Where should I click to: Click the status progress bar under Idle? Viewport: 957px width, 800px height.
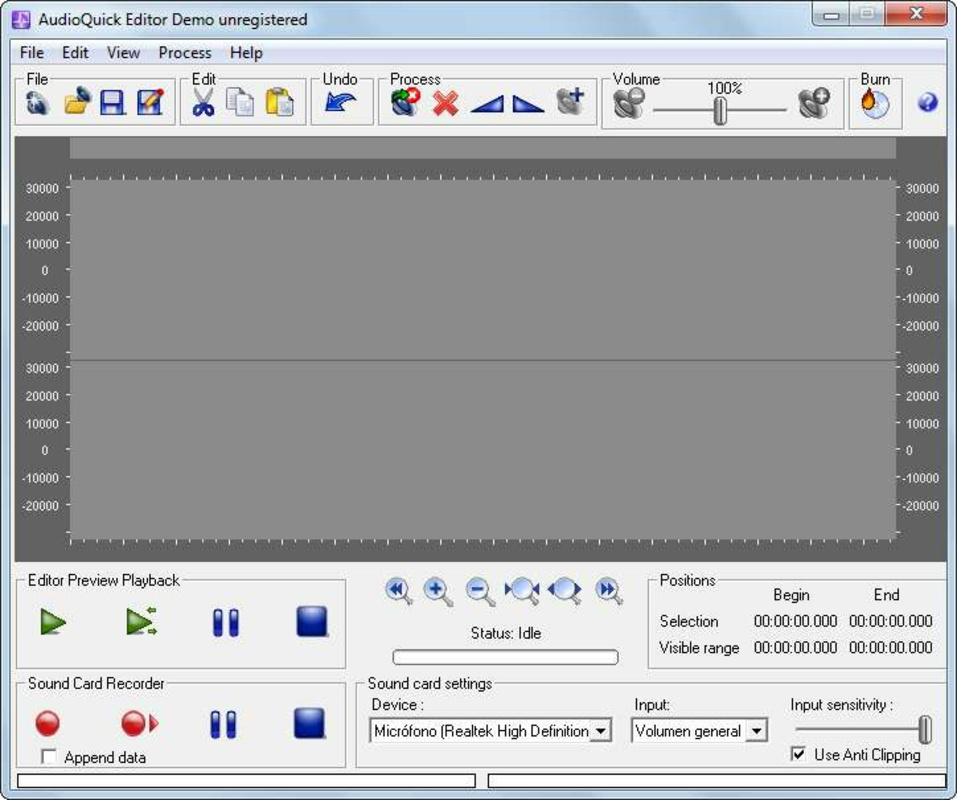tap(505, 657)
